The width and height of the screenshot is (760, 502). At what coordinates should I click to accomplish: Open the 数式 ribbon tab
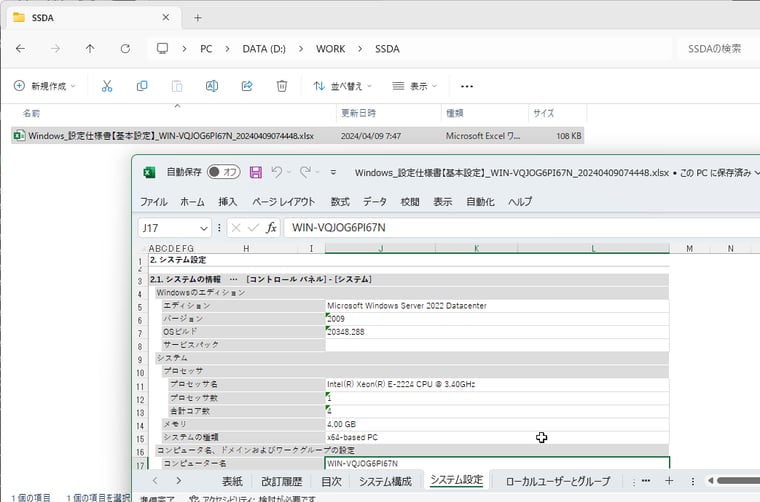(x=340, y=202)
